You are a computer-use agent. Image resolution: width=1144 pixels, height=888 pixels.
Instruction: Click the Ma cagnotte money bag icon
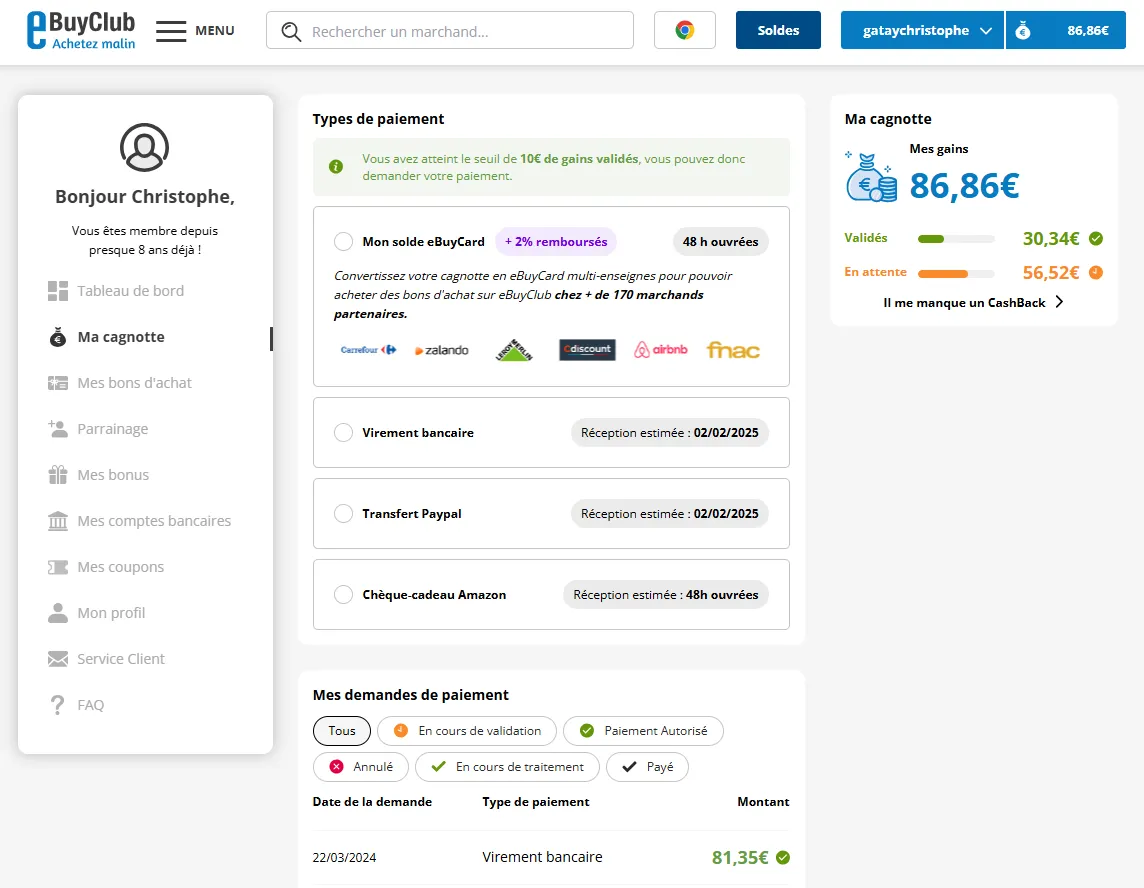[58, 337]
